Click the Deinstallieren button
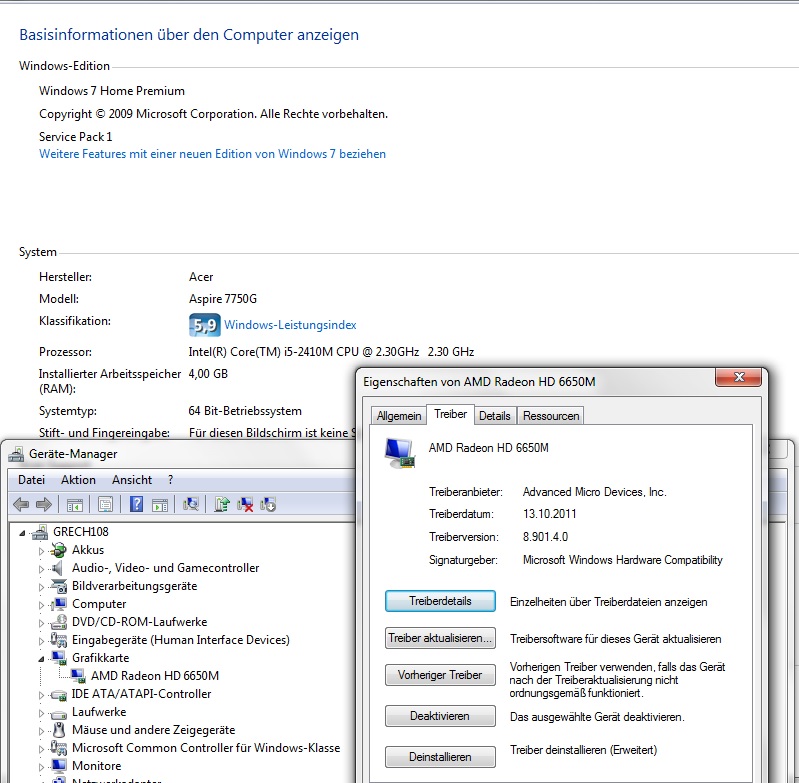Viewport: 799px width, 783px height. [x=440, y=757]
